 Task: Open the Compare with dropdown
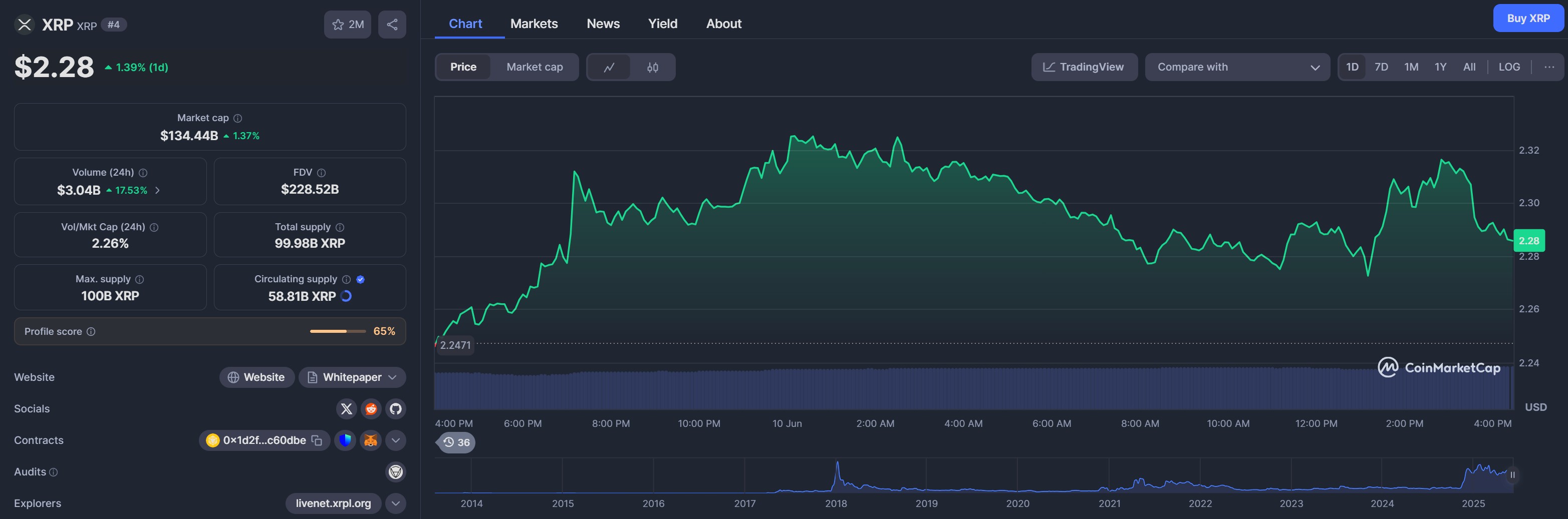pyautogui.click(x=1237, y=67)
